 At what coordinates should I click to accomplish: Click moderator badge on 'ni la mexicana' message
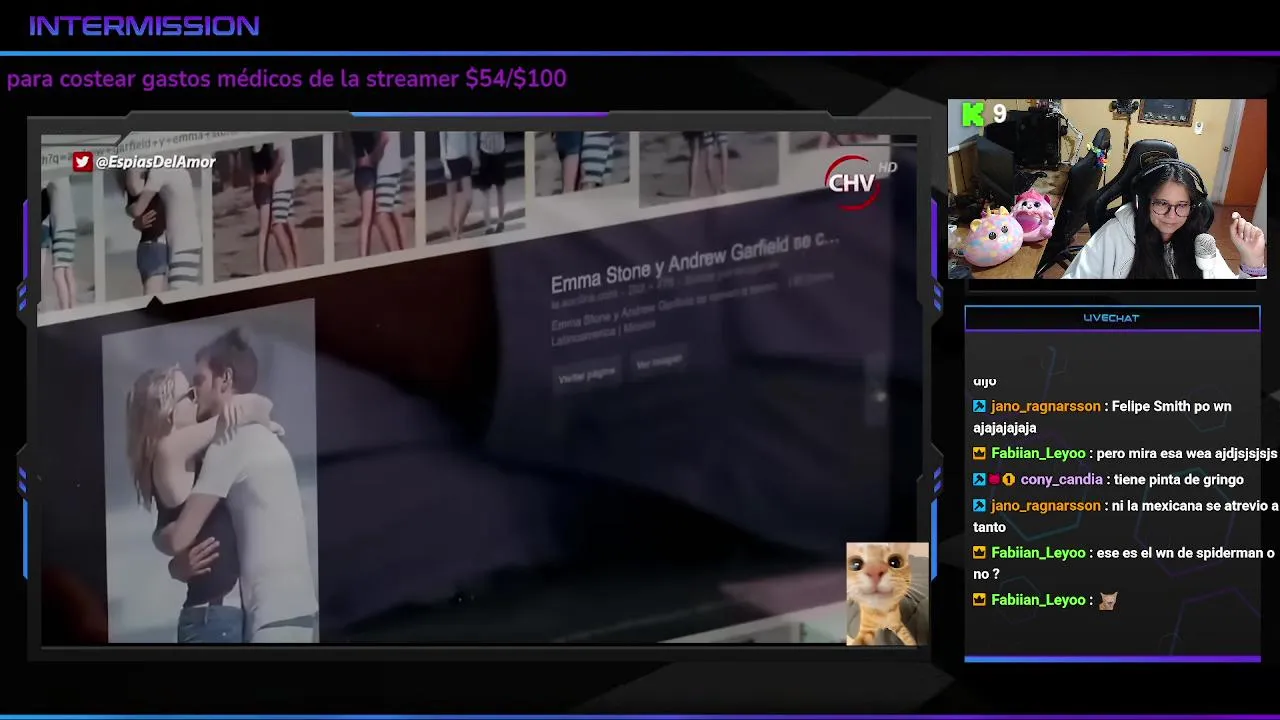click(979, 505)
